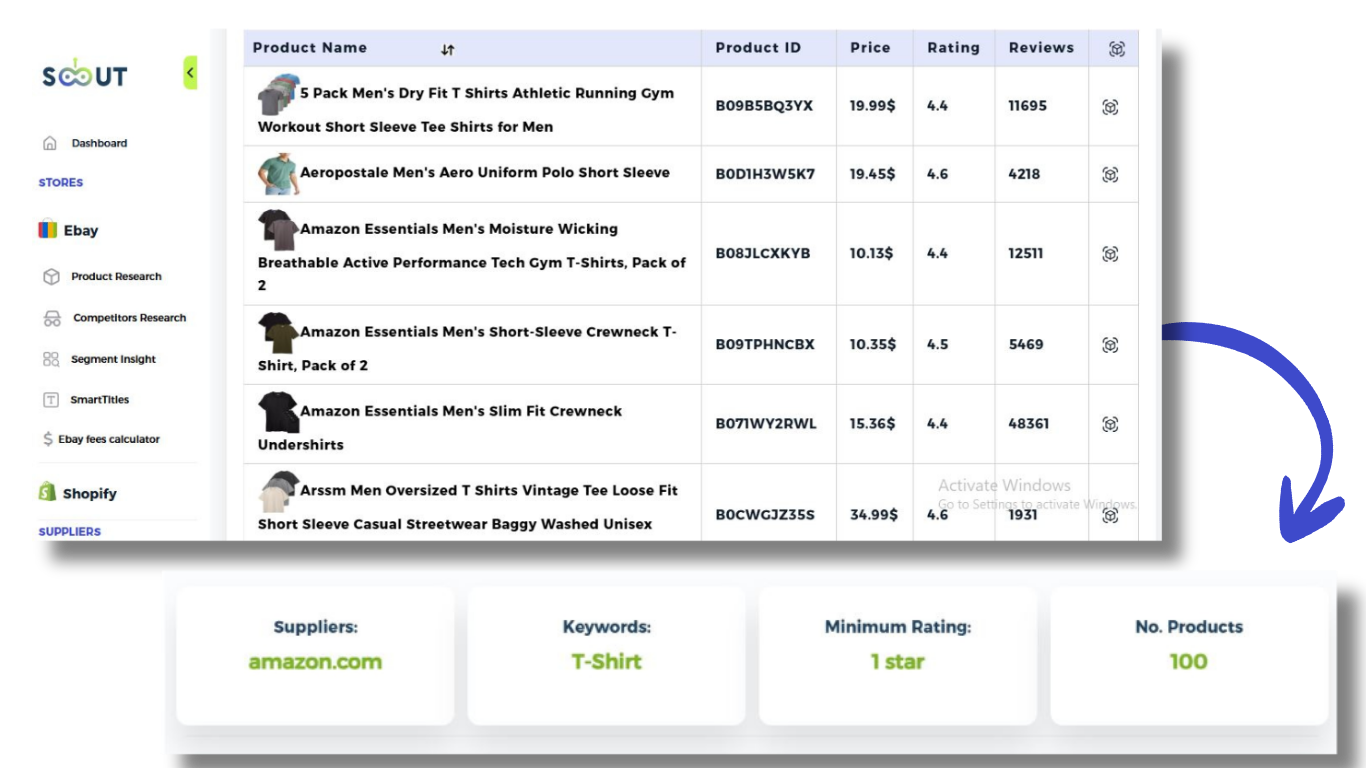Open SmartTitles tool
Screen dimensions: 1366x768
click(100, 400)
